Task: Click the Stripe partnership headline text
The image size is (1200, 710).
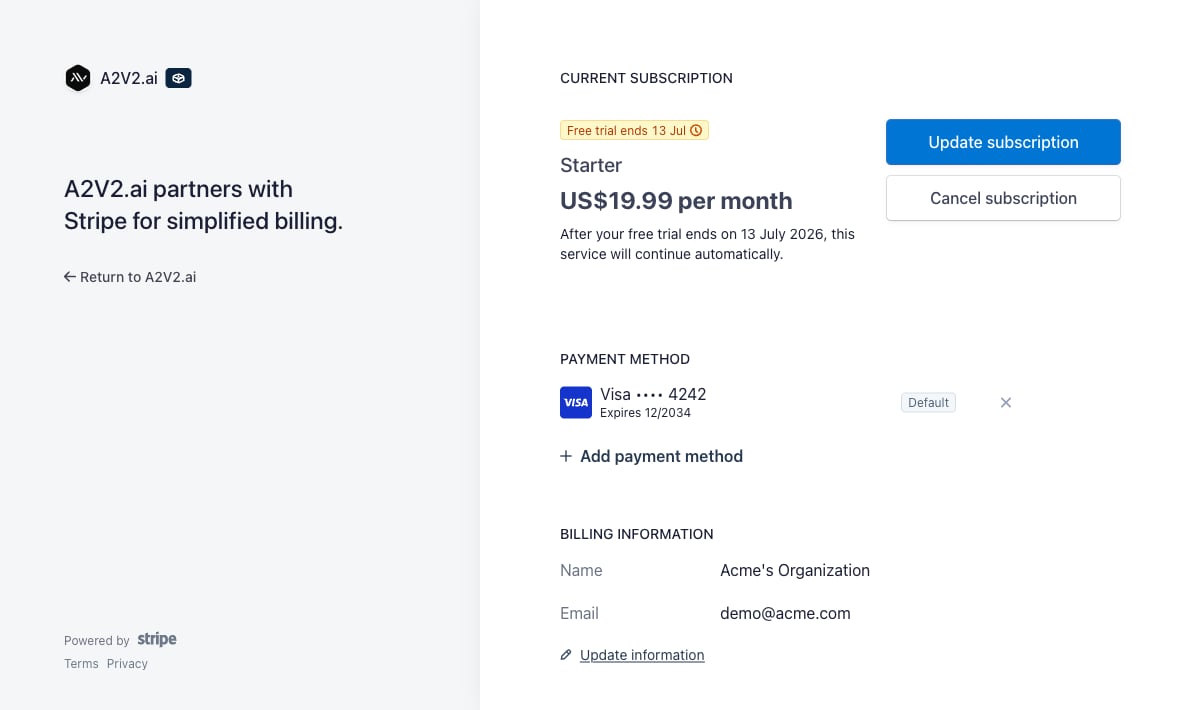Action: (204, 205)
